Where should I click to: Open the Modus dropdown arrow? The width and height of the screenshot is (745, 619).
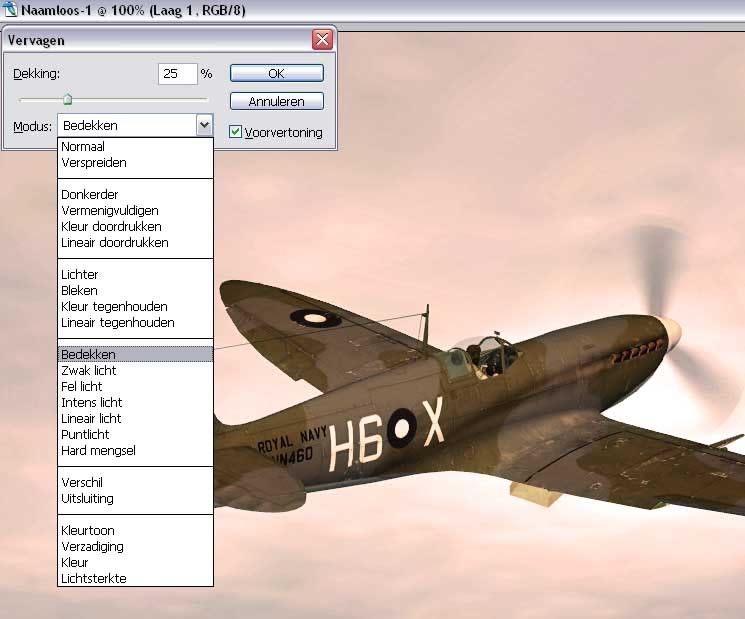click(x=204, y=125)
